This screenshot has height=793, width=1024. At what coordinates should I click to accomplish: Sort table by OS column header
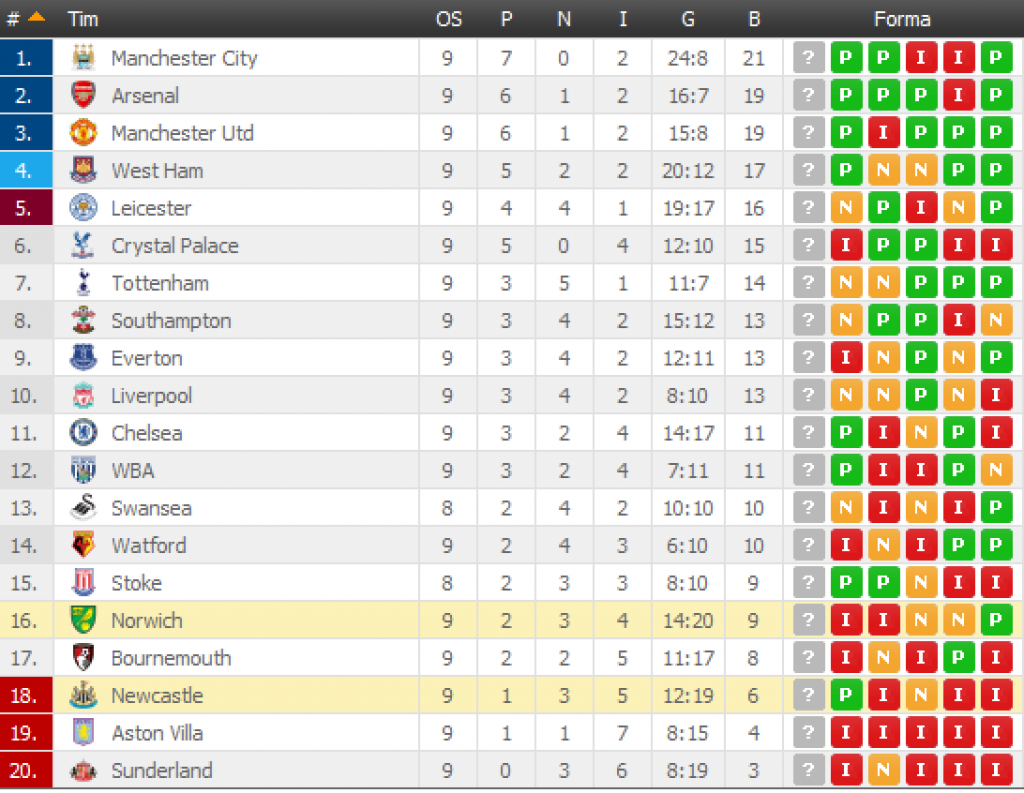tap(449, 19)
